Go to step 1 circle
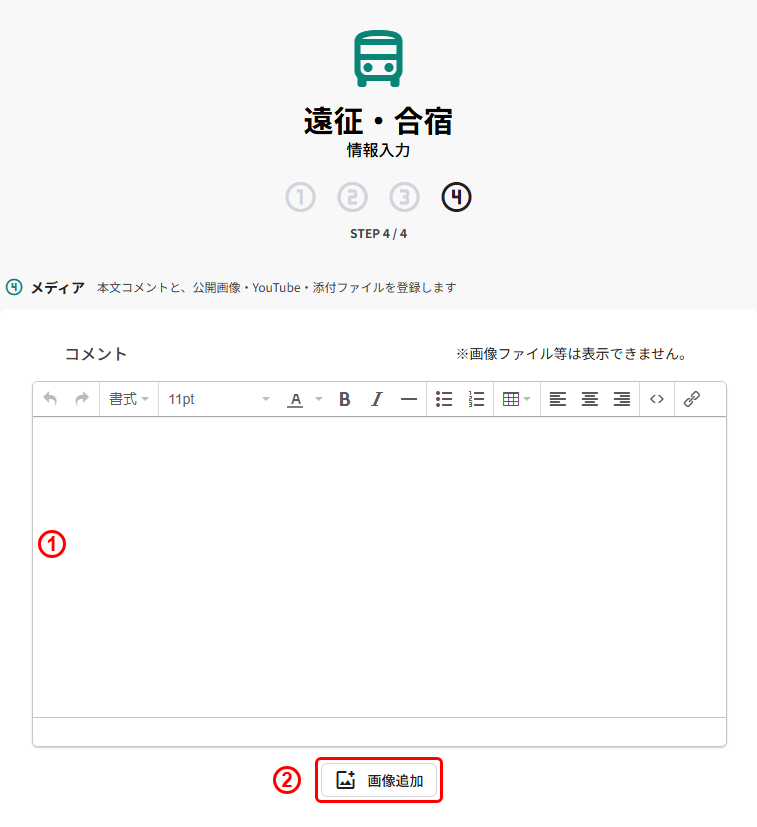This screenshot has height=827, width=757. 301,197
